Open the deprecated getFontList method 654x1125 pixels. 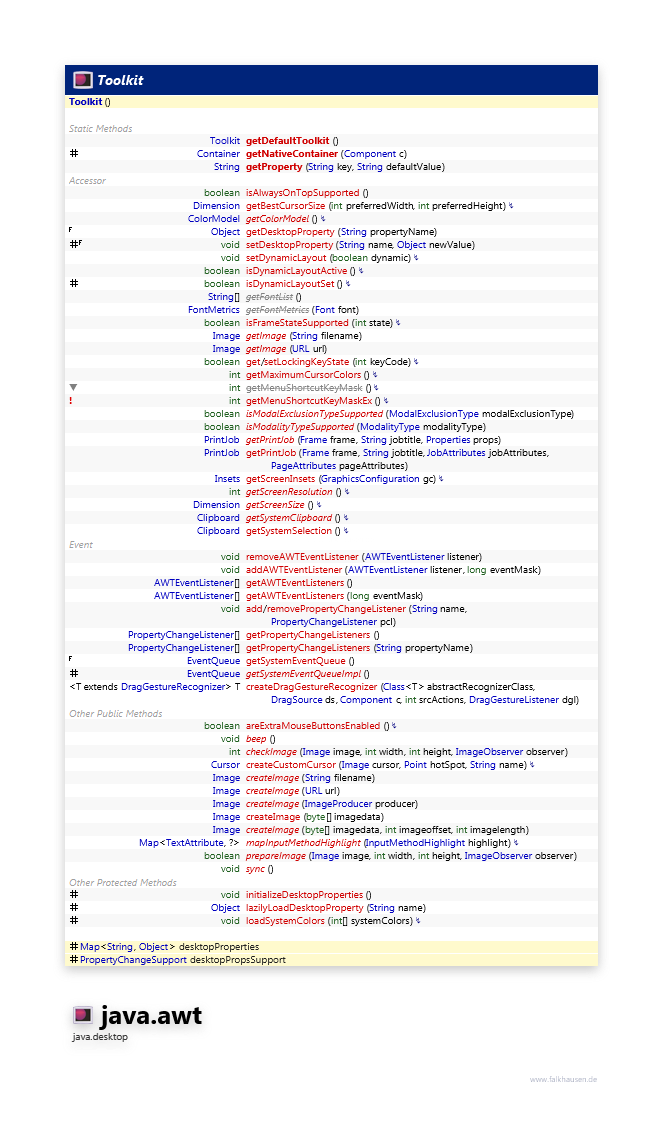click(270, 297)
